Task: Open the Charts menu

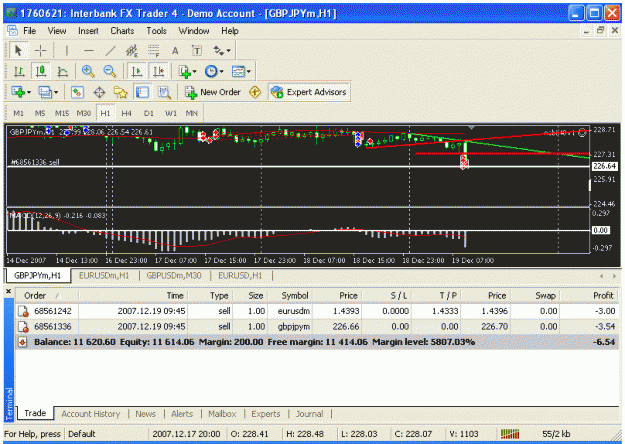Action: tap(122, 31)
